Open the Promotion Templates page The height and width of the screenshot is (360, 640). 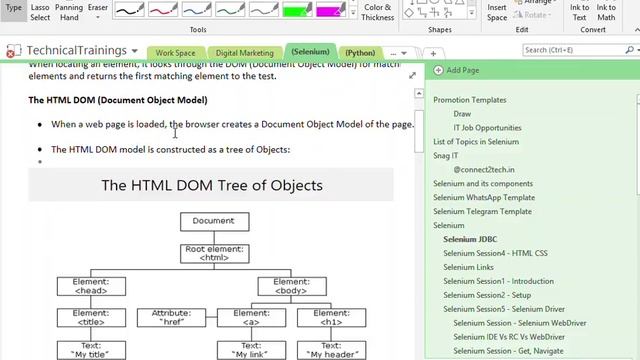pos(470,100)
